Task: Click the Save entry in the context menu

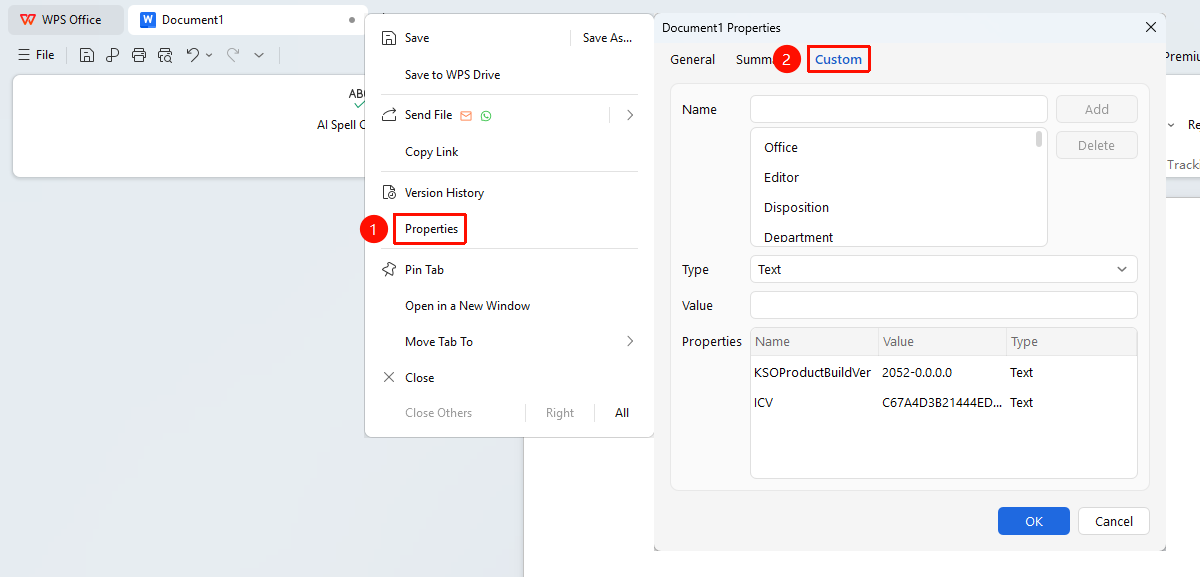Action: click(417, 38)
